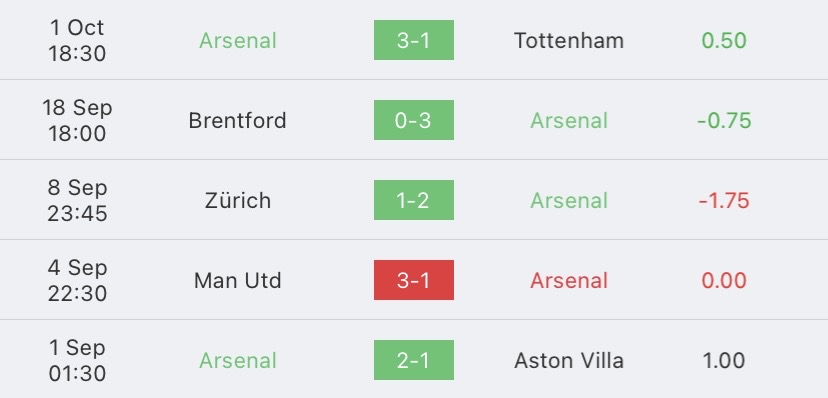Open the Tottenham team link
This screenshot has width=828, height=398.
pyautogui.click(x=569, y=41)
